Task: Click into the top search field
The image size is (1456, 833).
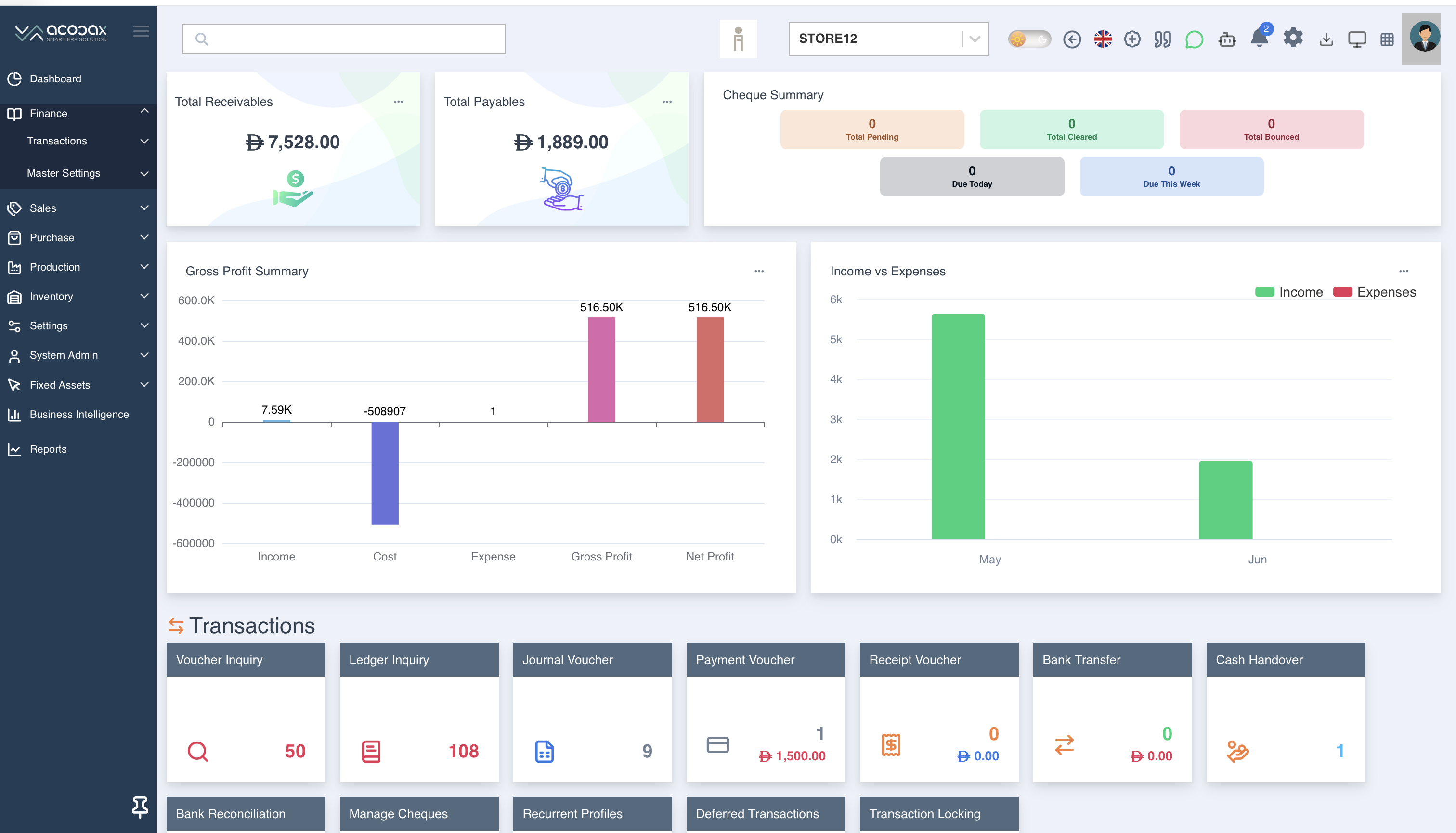Action: pos(343,39)
